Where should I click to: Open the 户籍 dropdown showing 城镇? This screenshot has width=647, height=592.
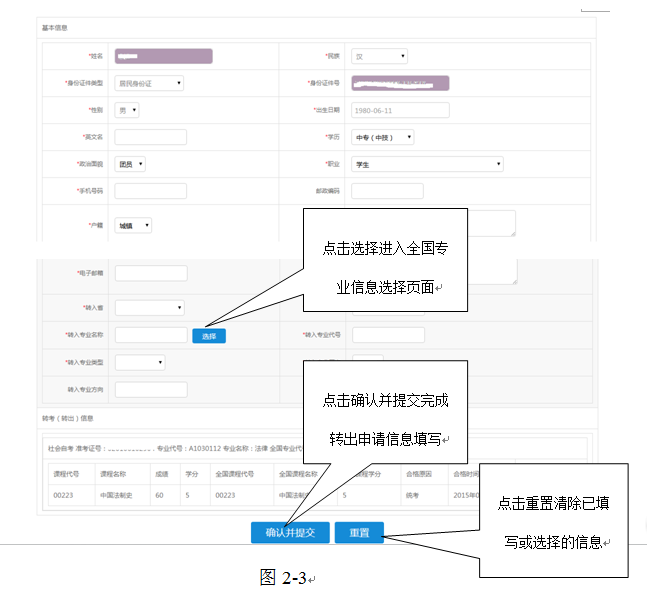click(x=133, y=226)
